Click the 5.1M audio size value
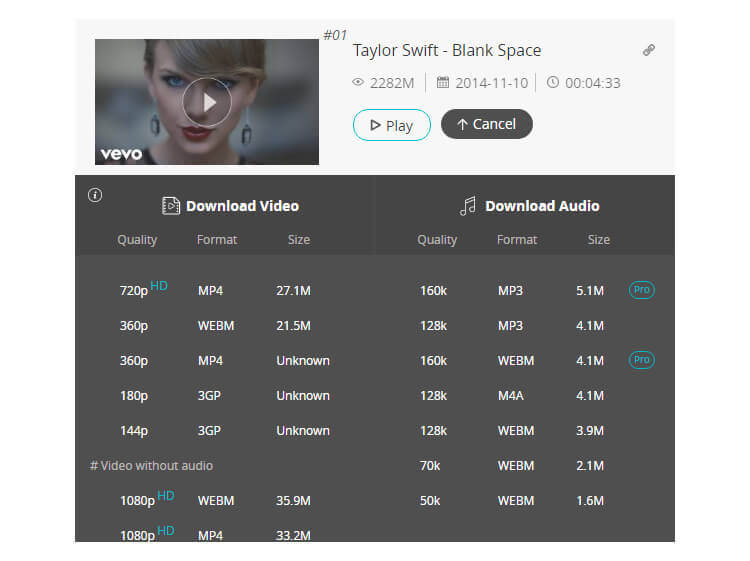750x561 pixels. [x=590, y=290]
